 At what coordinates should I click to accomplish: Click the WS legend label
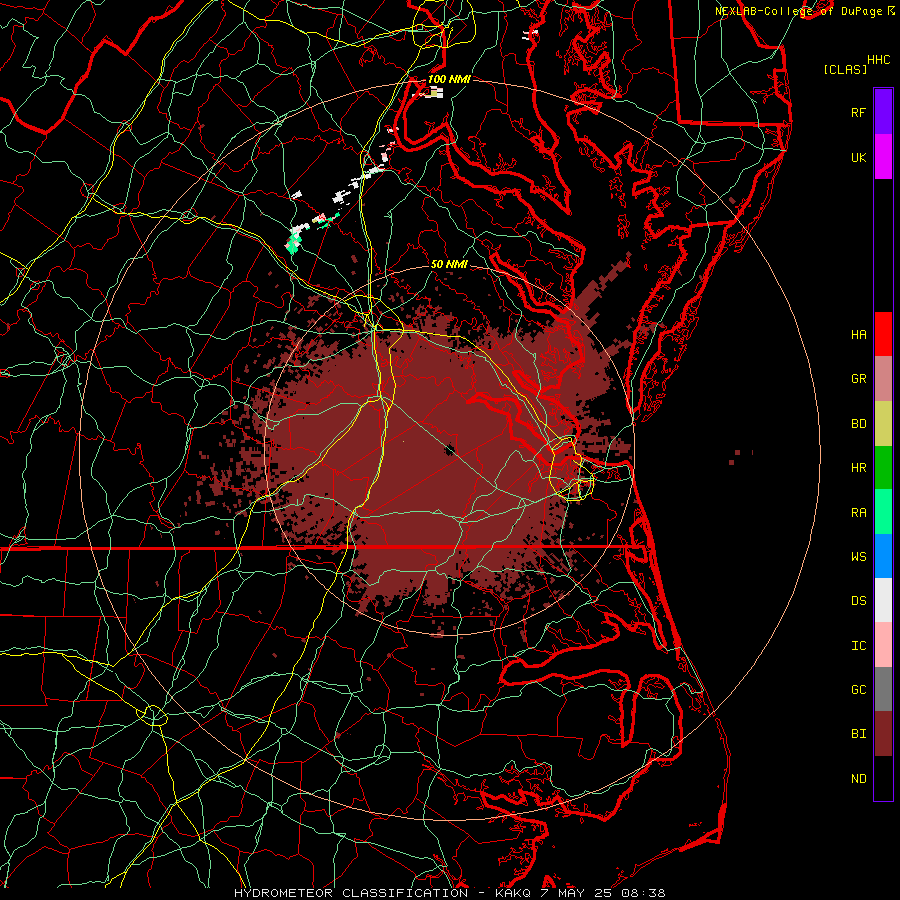coord(858,557)
